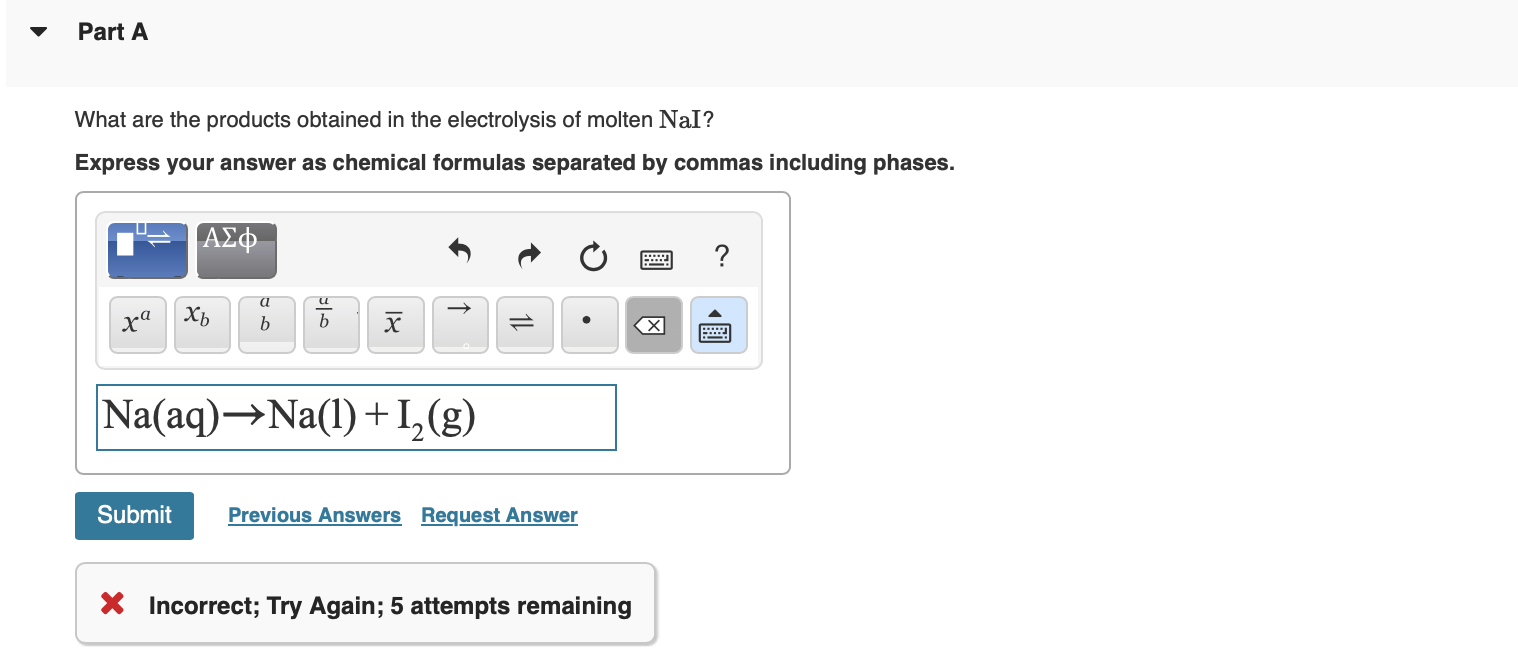Insert a multiplication dot symbol
1518x666 pixels.
[589, 324]
